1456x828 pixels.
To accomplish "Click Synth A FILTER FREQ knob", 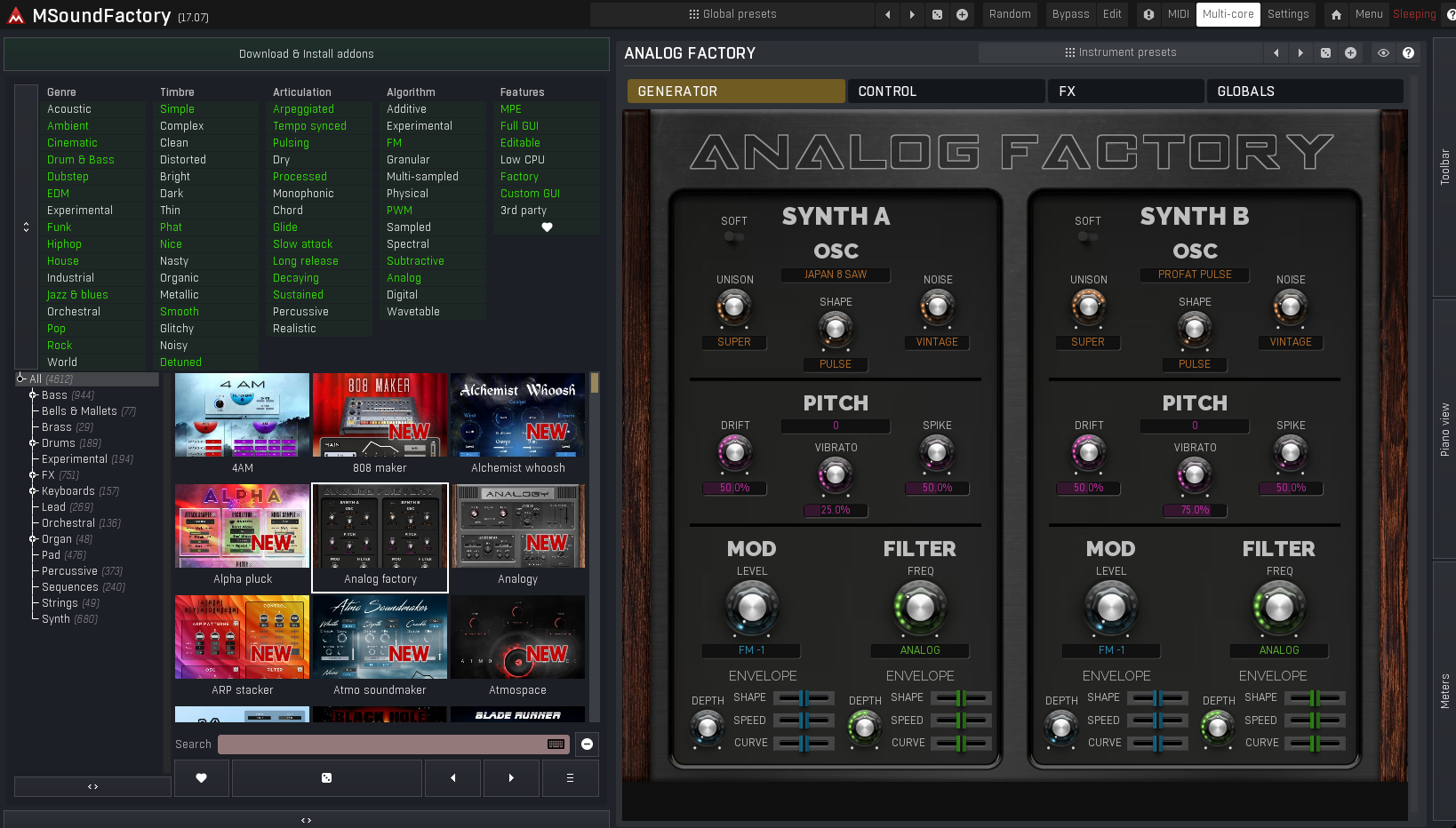I will click(920, 608).
